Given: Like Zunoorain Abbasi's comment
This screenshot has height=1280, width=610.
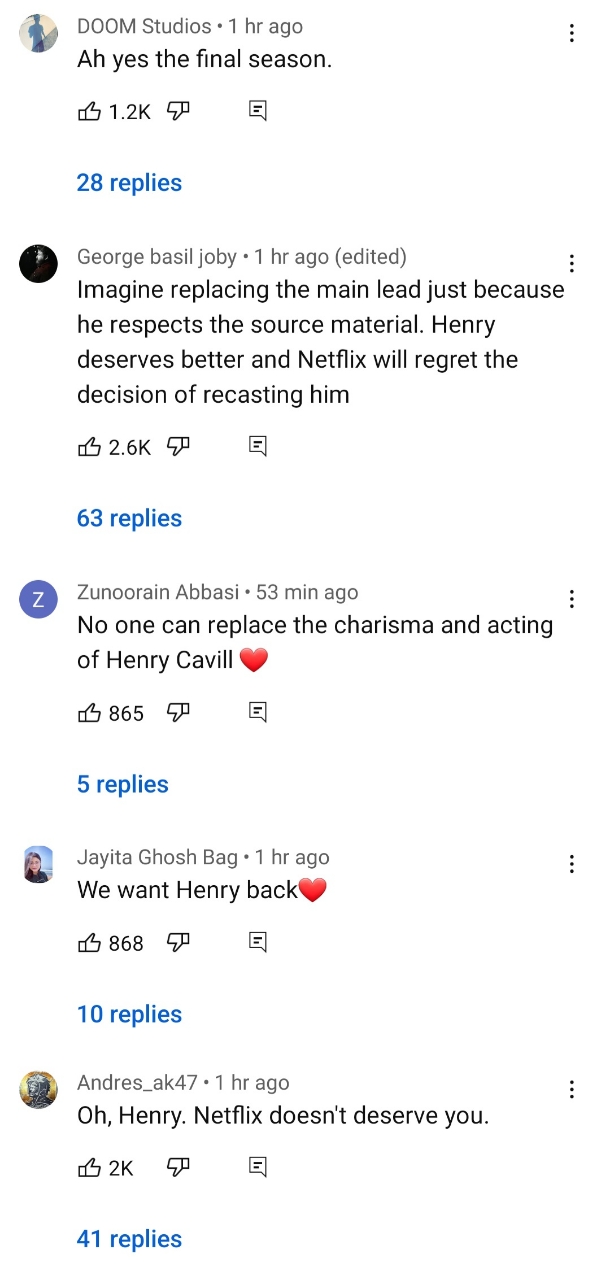Looking at the screenshot, I should coord(90,713).
